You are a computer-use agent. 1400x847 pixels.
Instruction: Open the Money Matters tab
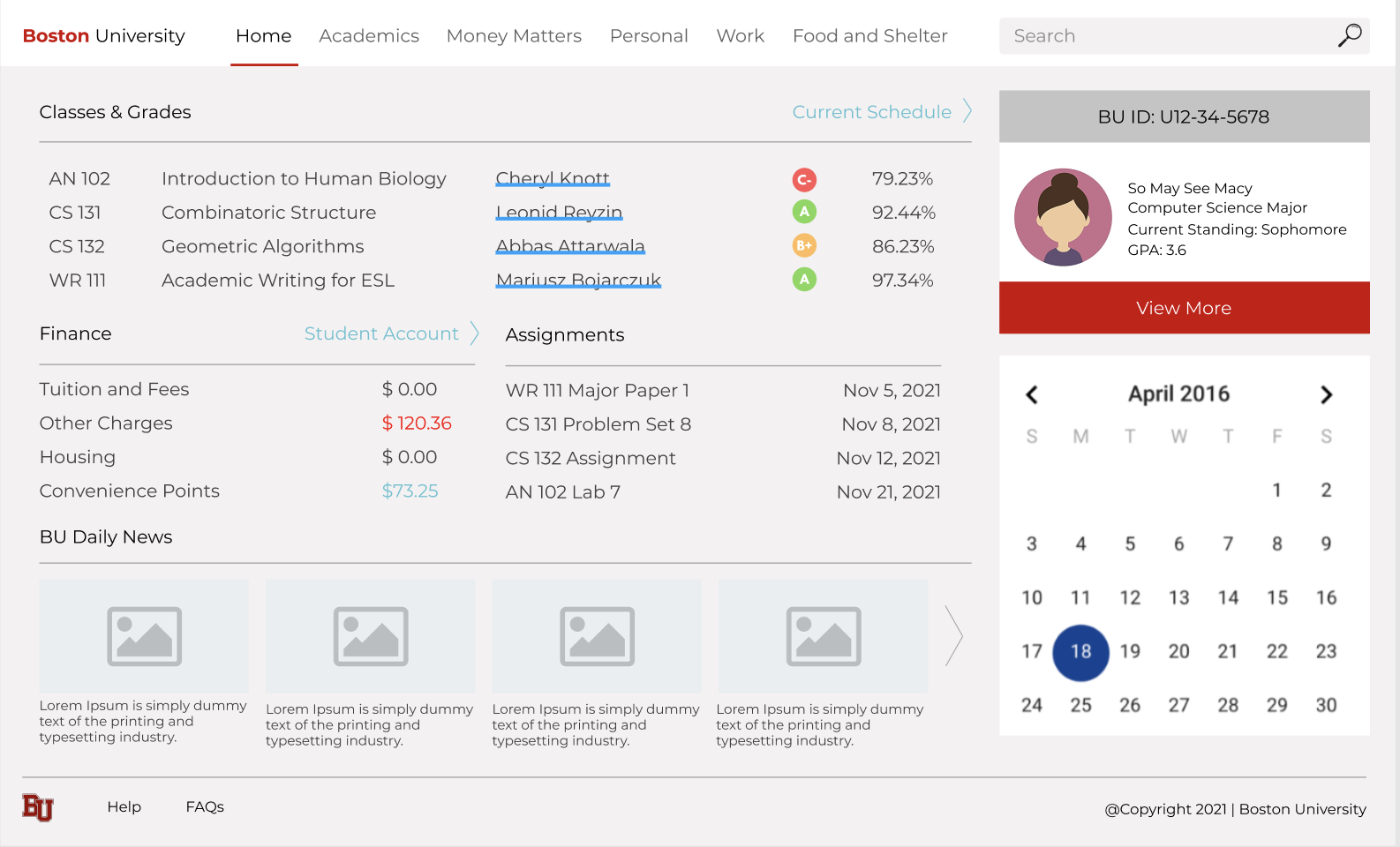(x=514, y=36)
